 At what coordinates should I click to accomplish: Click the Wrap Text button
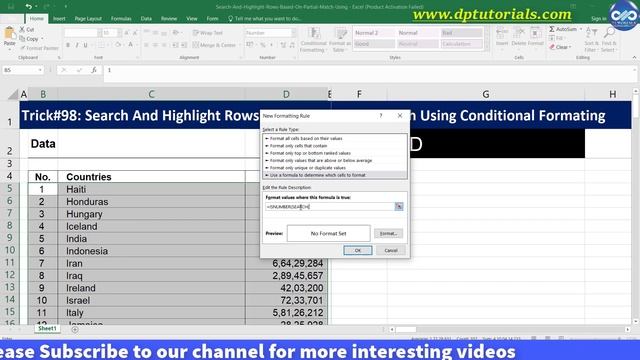[207, 33]
